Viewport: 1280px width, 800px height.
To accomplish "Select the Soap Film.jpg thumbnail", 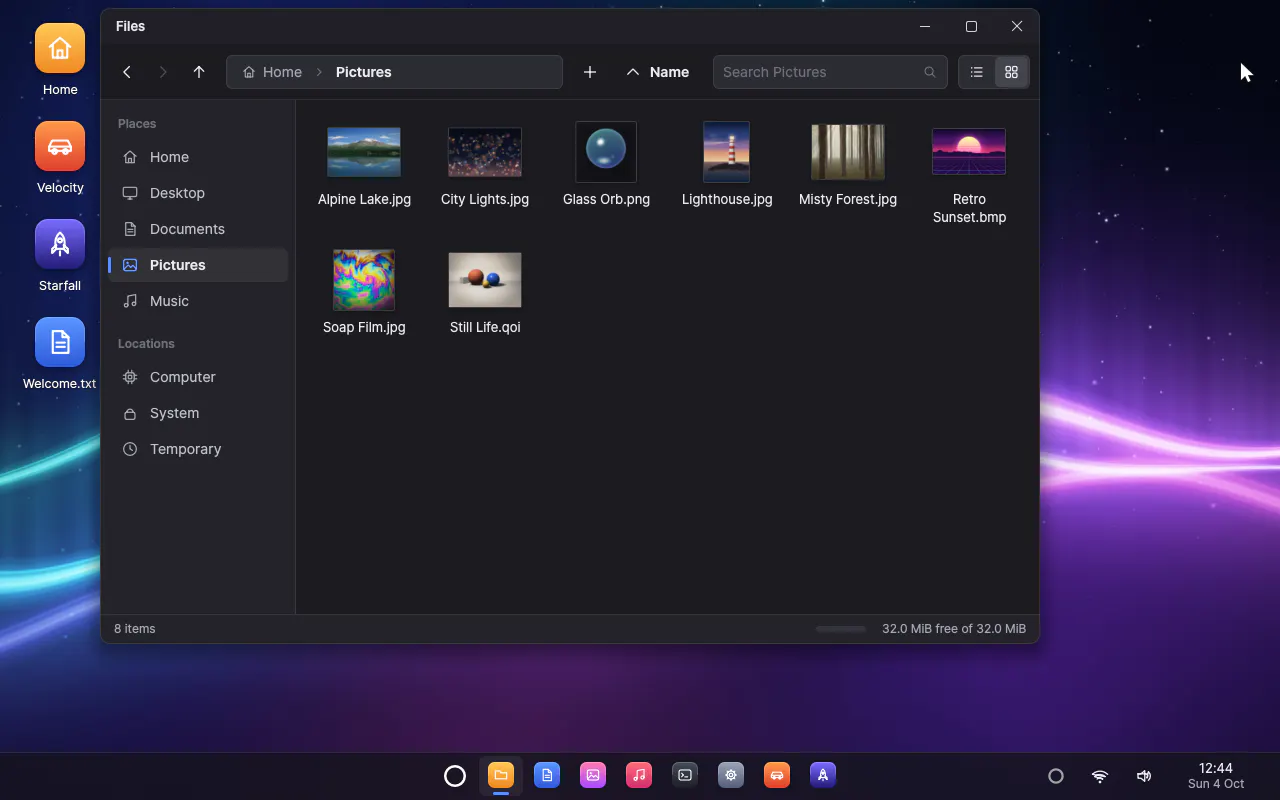I will tap(364, 280).
